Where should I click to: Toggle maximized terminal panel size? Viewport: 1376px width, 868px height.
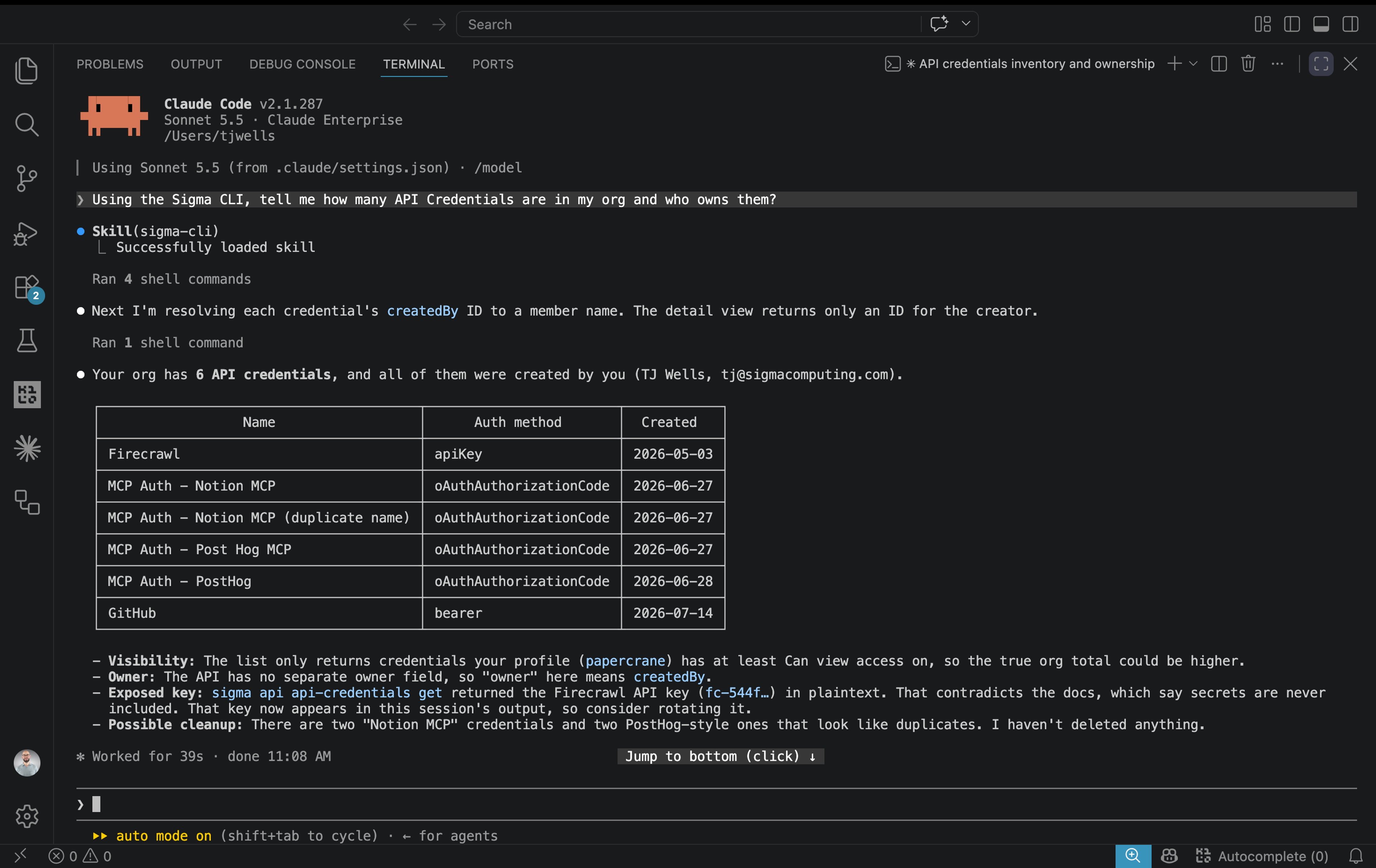click(x=1320, y=63)
